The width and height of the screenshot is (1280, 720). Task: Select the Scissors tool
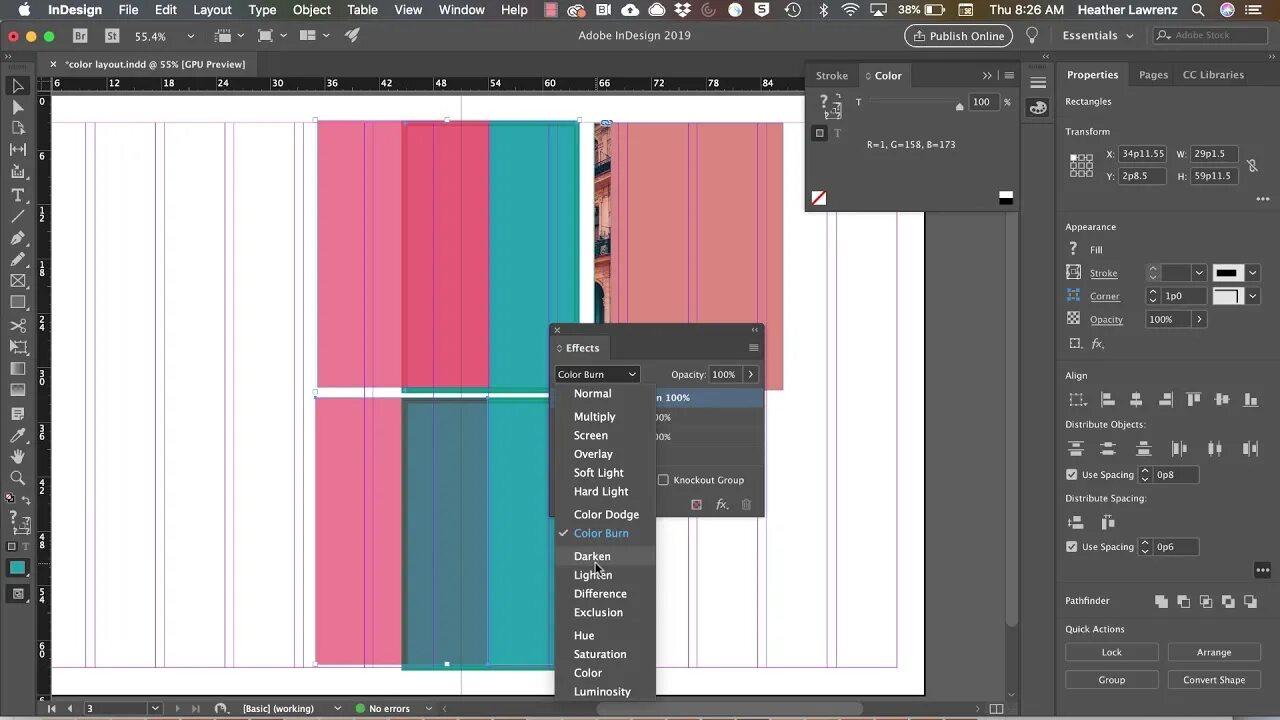tap(17, 326)
